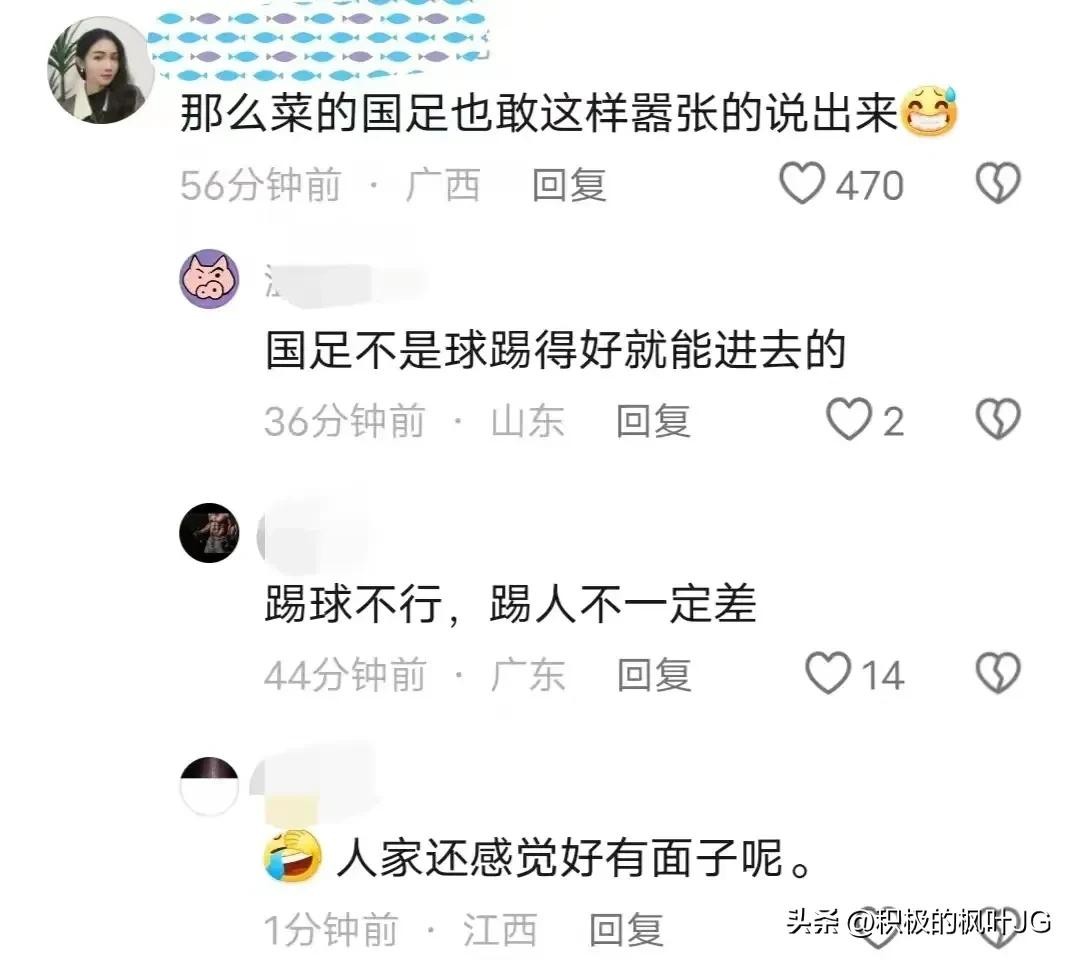Image resolution: width=1076 pixels, height=960 pixels.
Task: Open the fish-pattern username of top commenter
Action: click(319, 45)
